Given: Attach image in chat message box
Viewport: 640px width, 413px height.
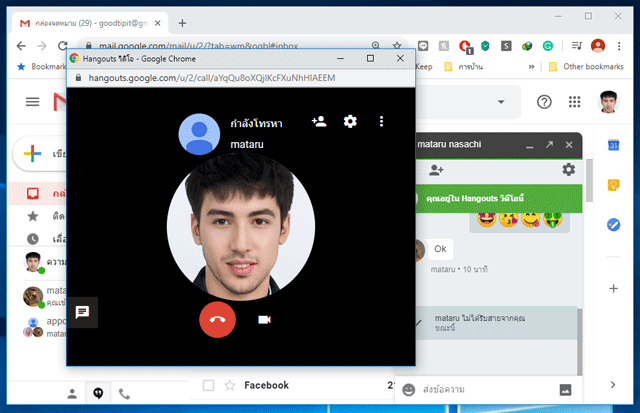Looking at the screenshot, I should 565,390.
